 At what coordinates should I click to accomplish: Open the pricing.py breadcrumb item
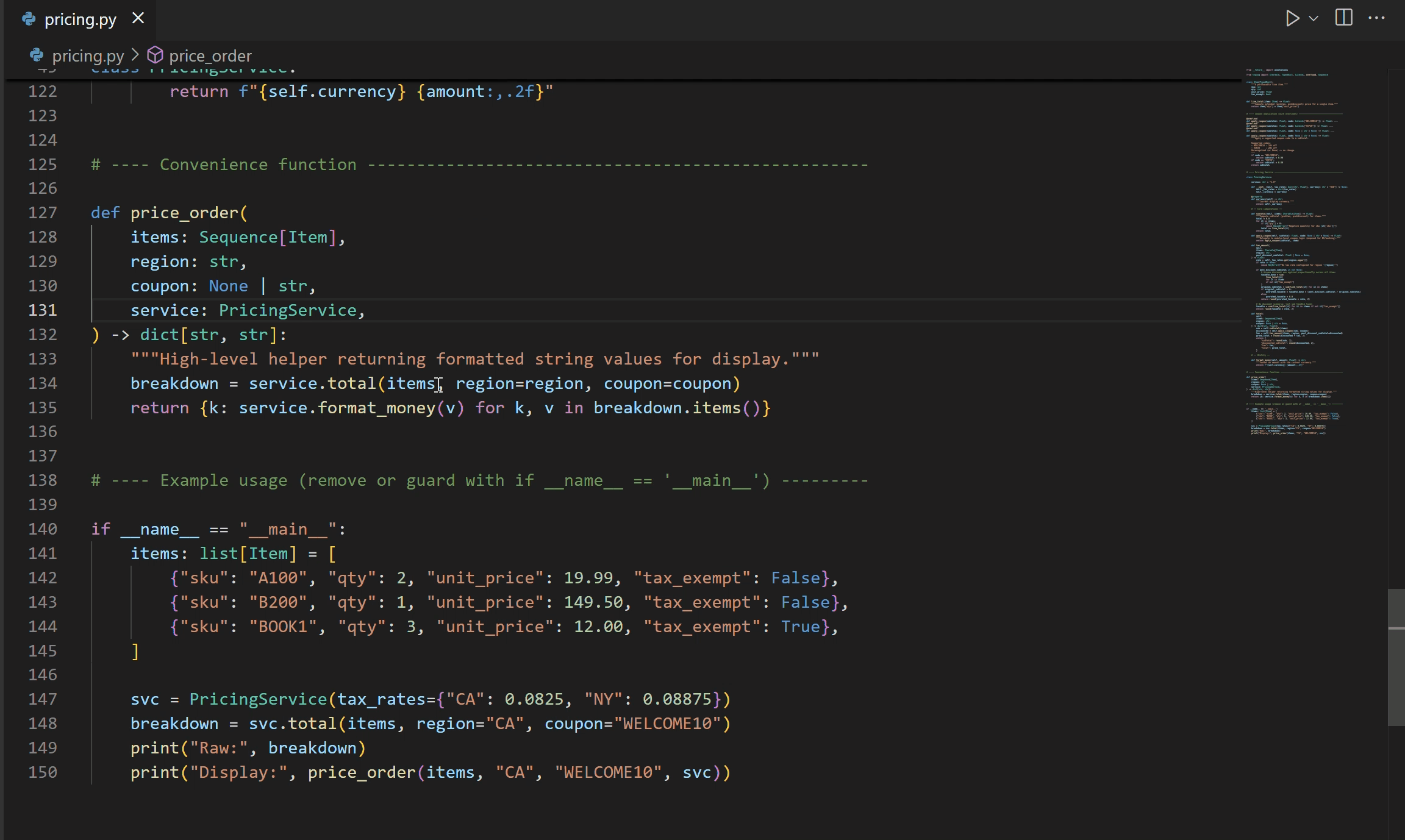pyautogui.click(x=88, y=56)
